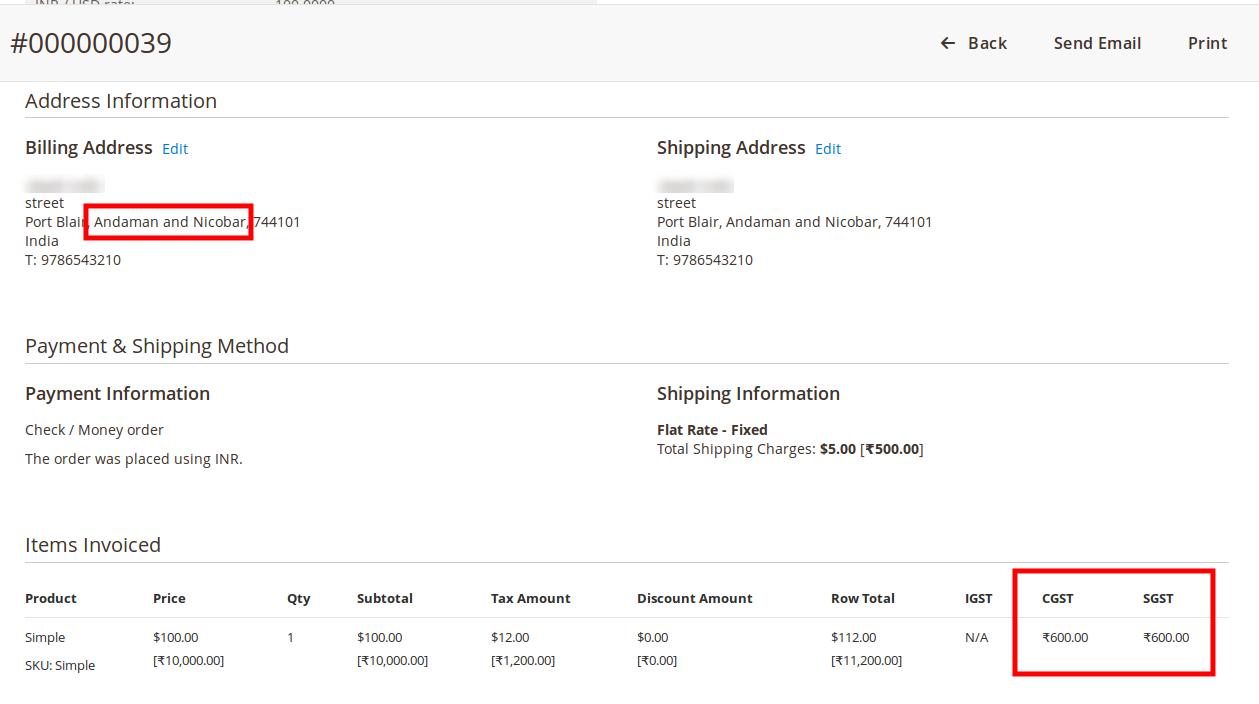Click the SKU: Simple link

[59, 665]
